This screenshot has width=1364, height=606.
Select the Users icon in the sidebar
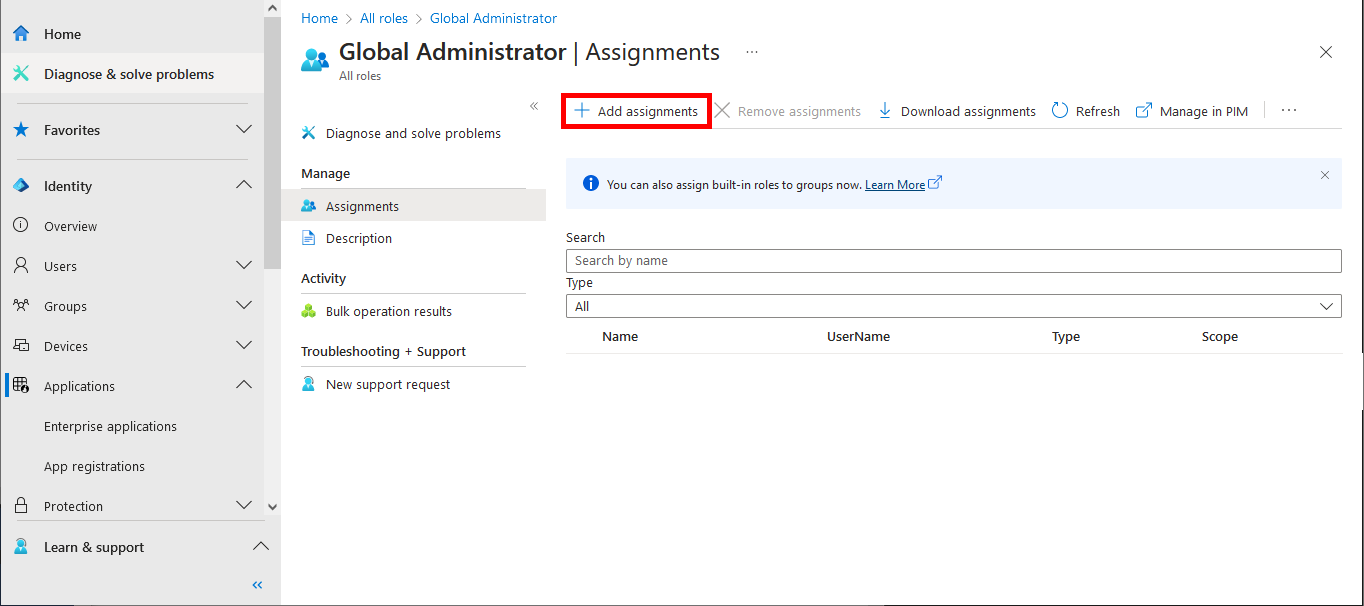click(22, 265)
